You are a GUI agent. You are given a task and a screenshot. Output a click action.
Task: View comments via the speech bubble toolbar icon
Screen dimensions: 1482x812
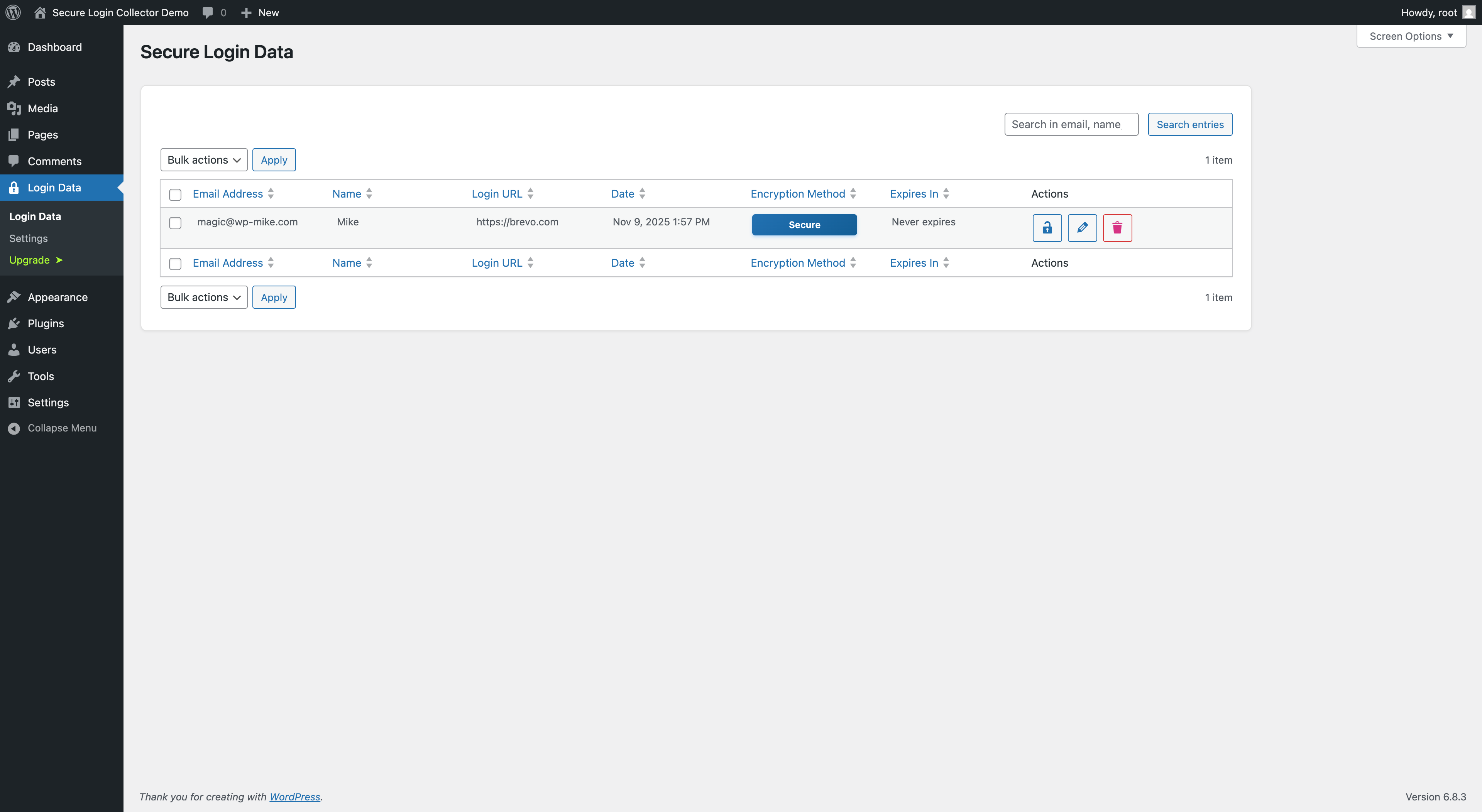pyautogui.click(x=208, y=12)
